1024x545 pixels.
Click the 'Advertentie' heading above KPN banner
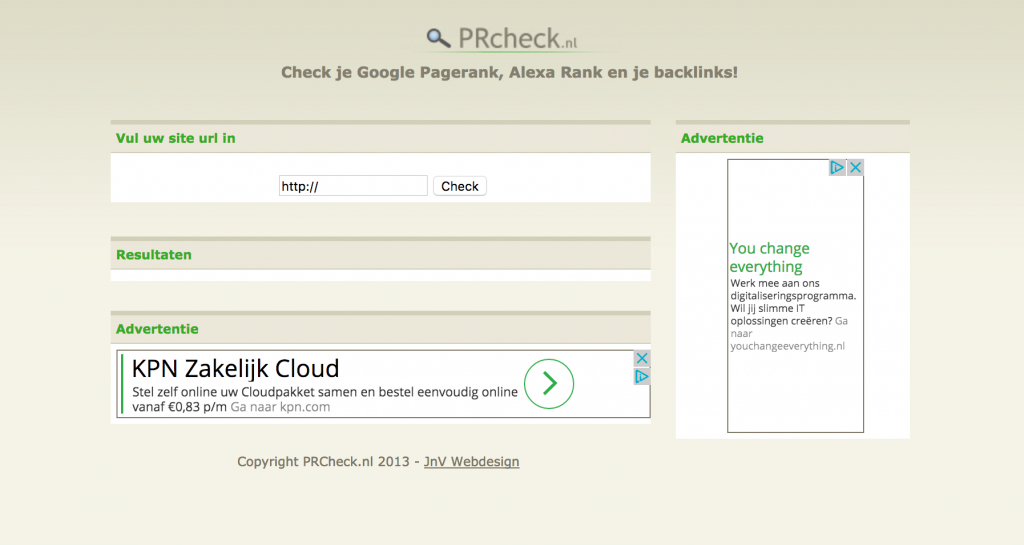157,329
